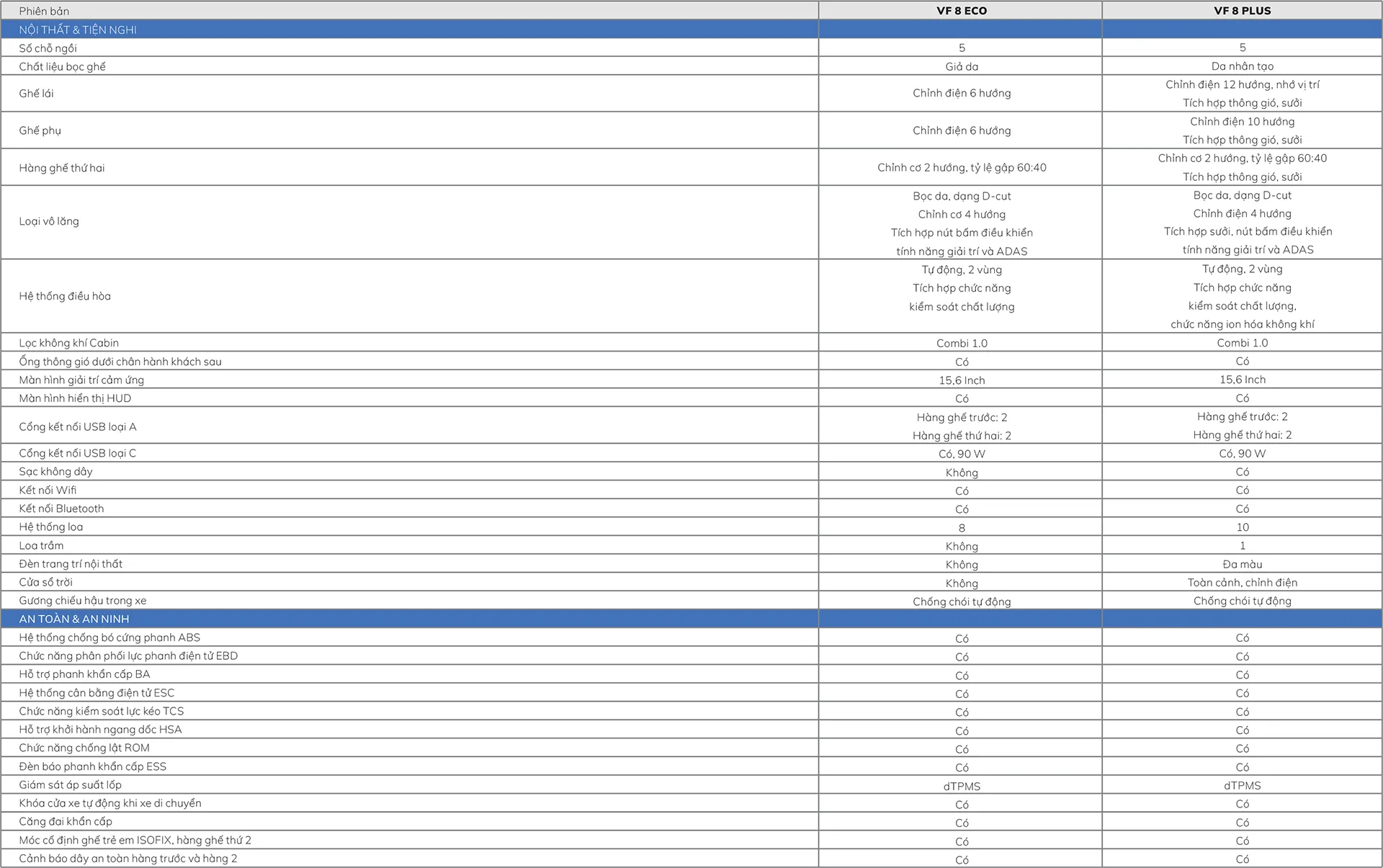
Task: Select the Chất liệu bọc ghế row label
Action: click(x=62, y=66)
